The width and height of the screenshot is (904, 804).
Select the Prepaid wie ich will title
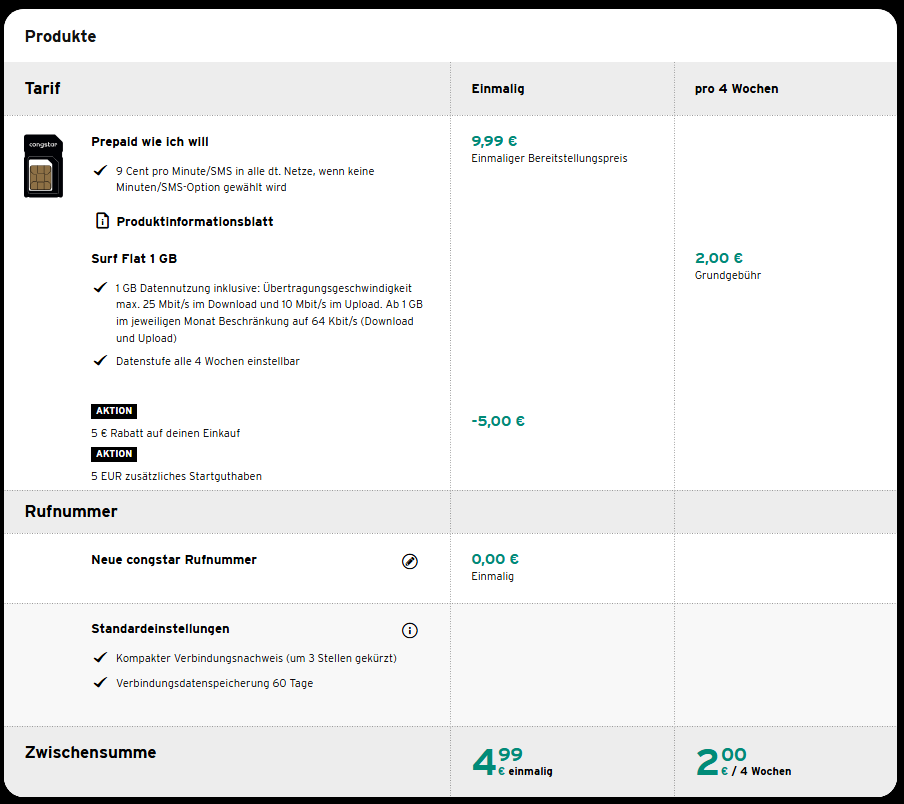click(150, 142)
